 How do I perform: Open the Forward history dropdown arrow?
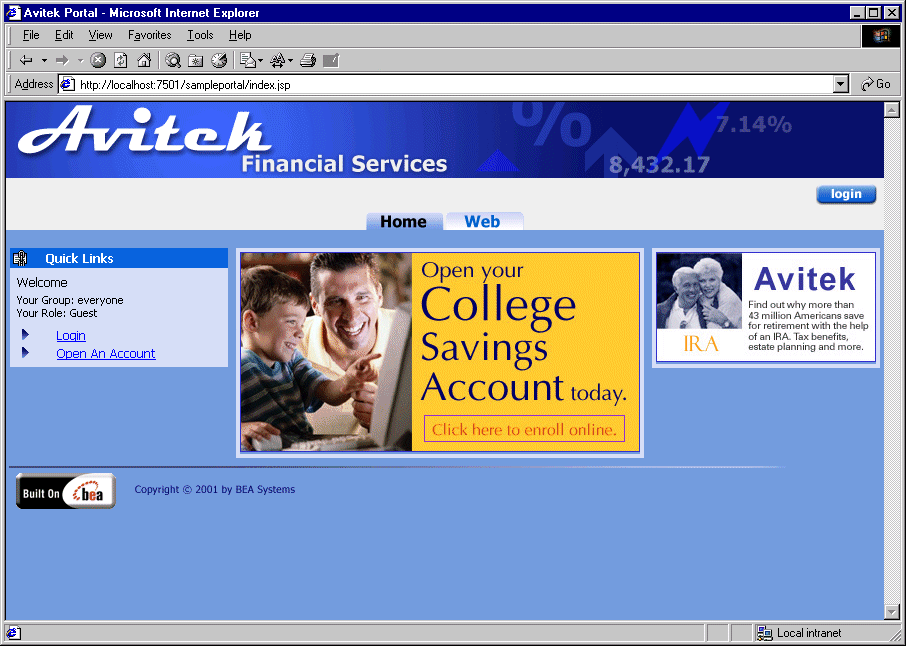coord(80,60)
